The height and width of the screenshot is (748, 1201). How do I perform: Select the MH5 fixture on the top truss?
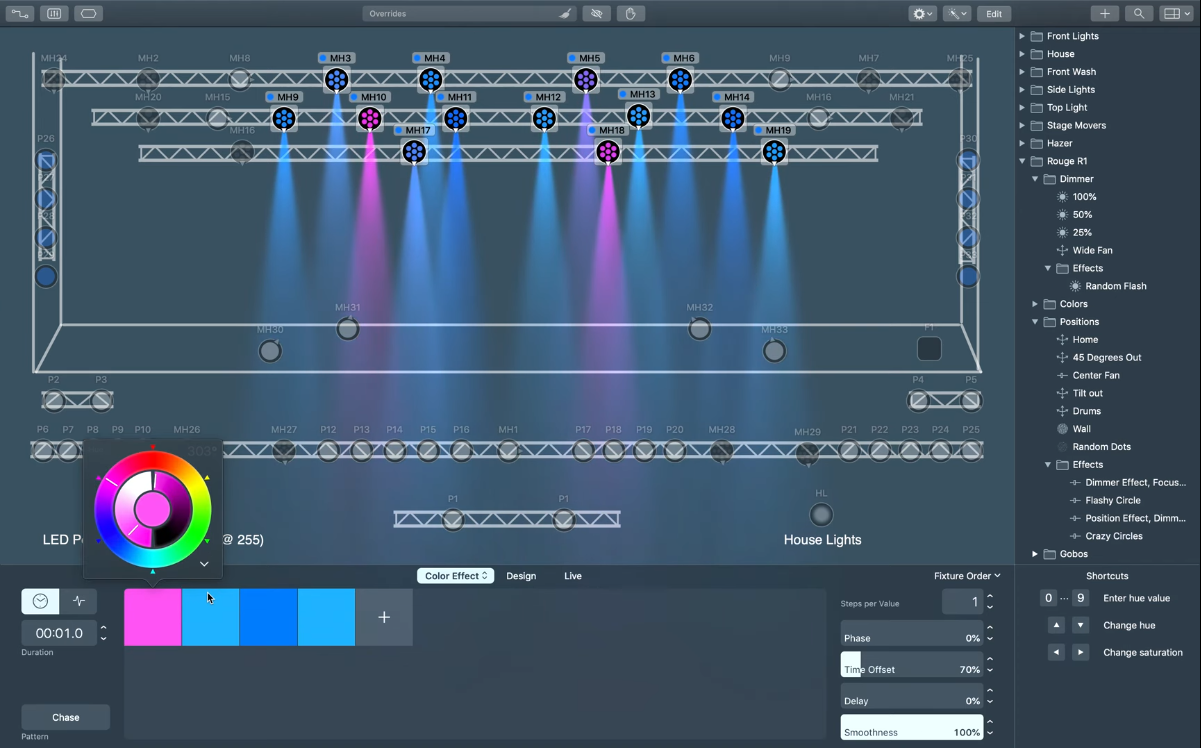586,79
